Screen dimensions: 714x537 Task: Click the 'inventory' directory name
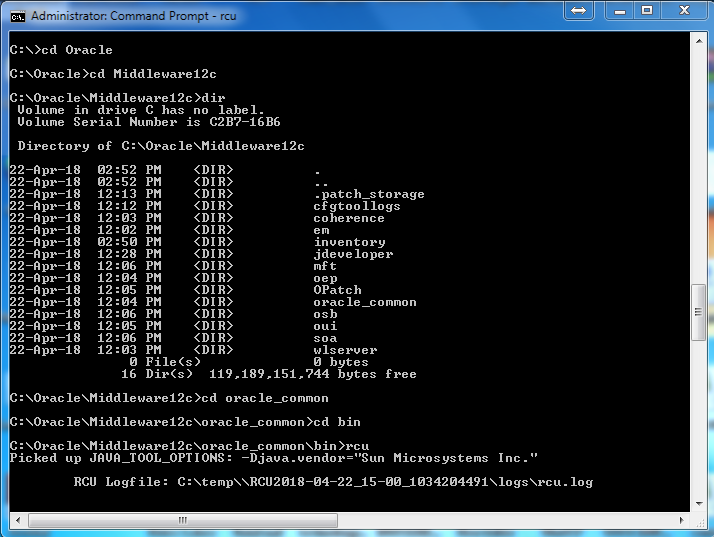point(349,242)
